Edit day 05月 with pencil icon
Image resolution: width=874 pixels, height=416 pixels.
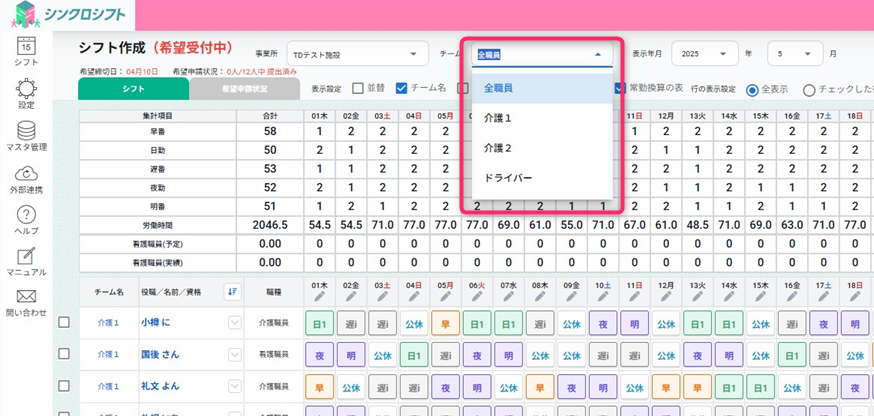pos(445,296)
